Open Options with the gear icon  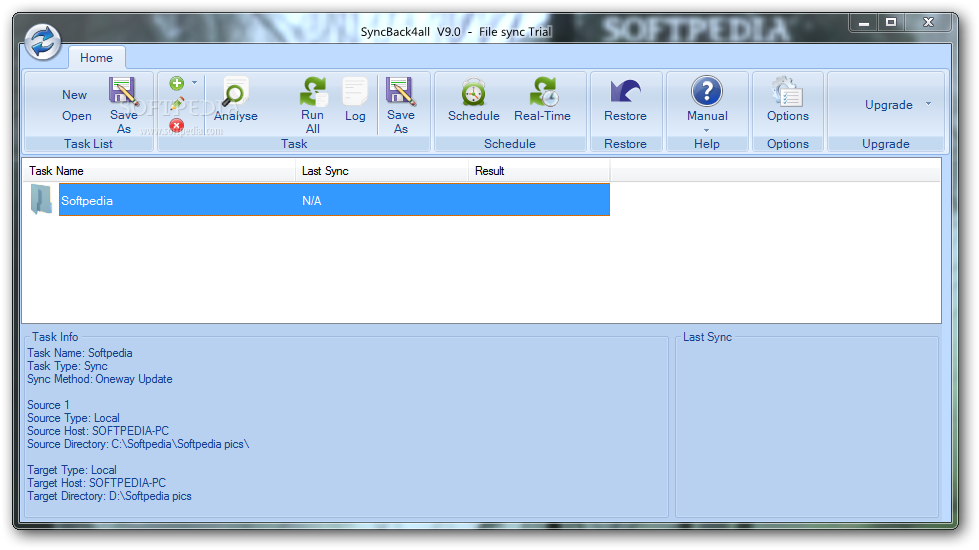pyautogui.click(x=787, y=92)
